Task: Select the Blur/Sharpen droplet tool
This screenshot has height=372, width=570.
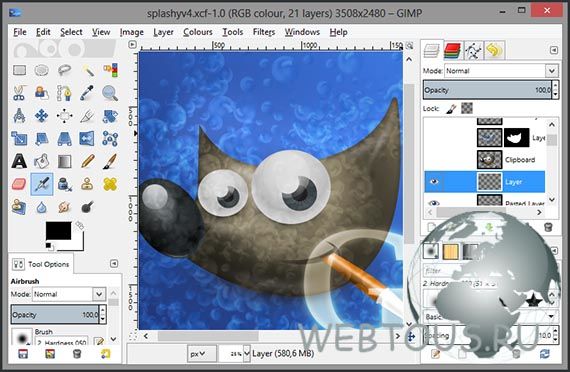Action: point(41,207)
